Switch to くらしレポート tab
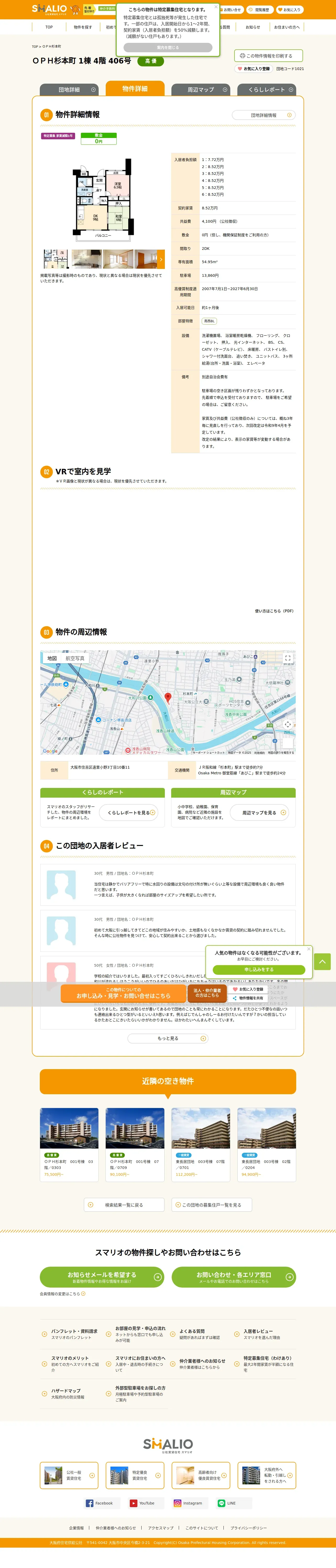The width and height of the screenshot is (336, 1568). pos(266,89)
